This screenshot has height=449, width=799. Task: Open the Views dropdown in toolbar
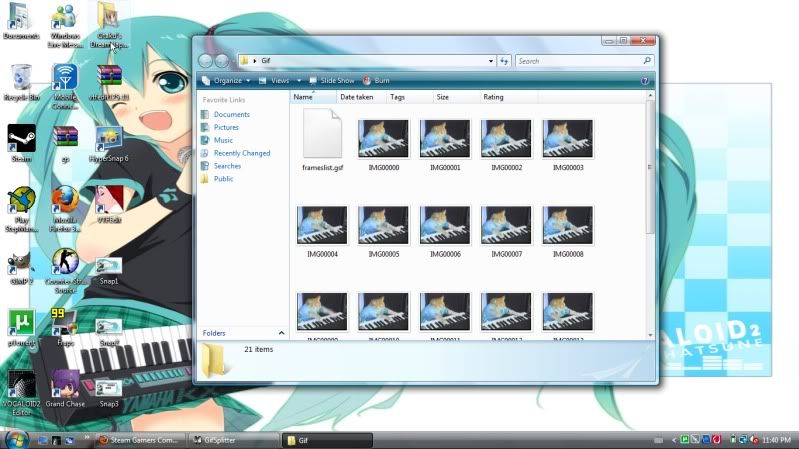tap(280, 80)
